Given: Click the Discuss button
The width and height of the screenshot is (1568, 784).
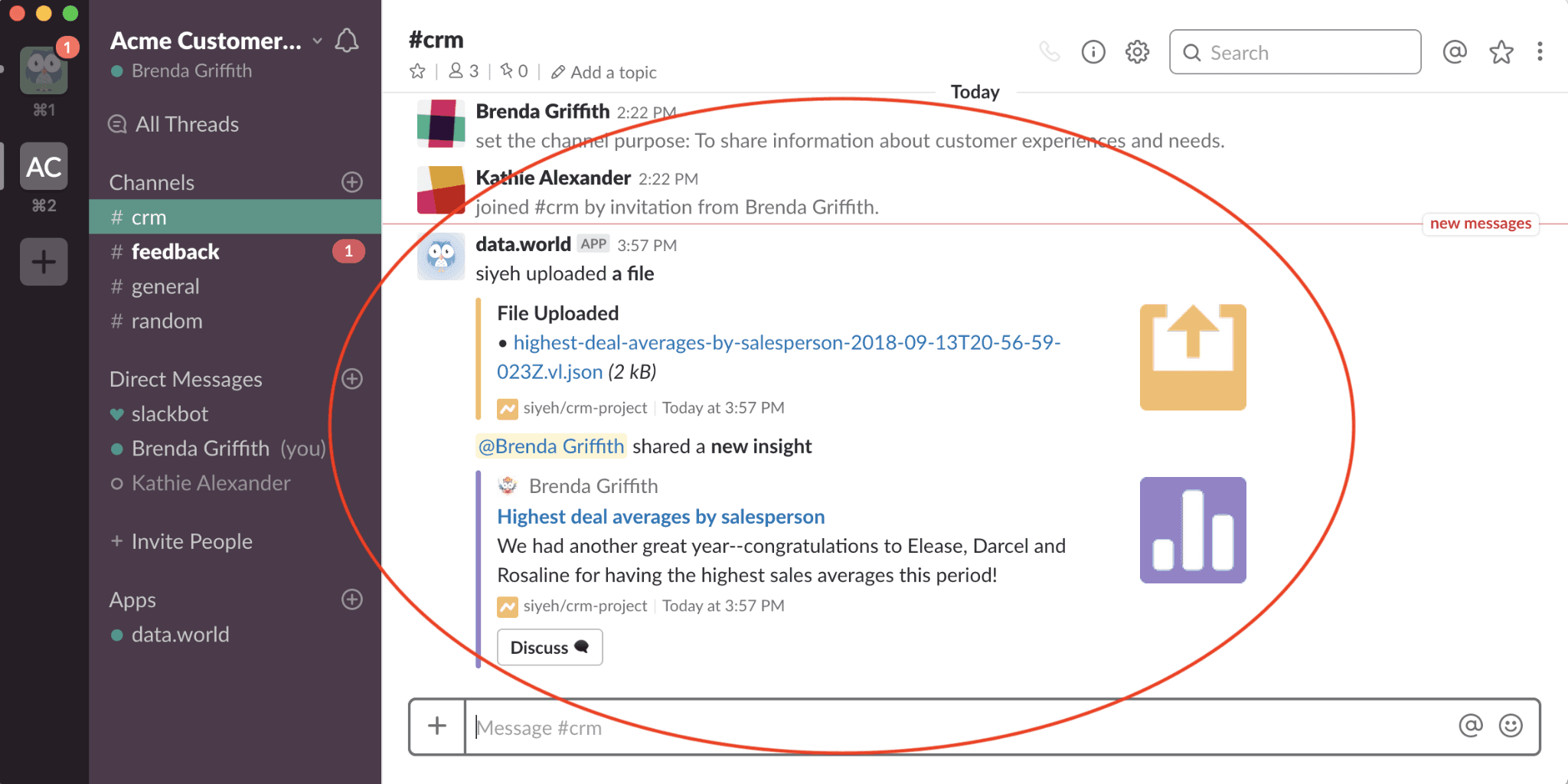Looking at the screenshot, I should [x=550, y=648].
